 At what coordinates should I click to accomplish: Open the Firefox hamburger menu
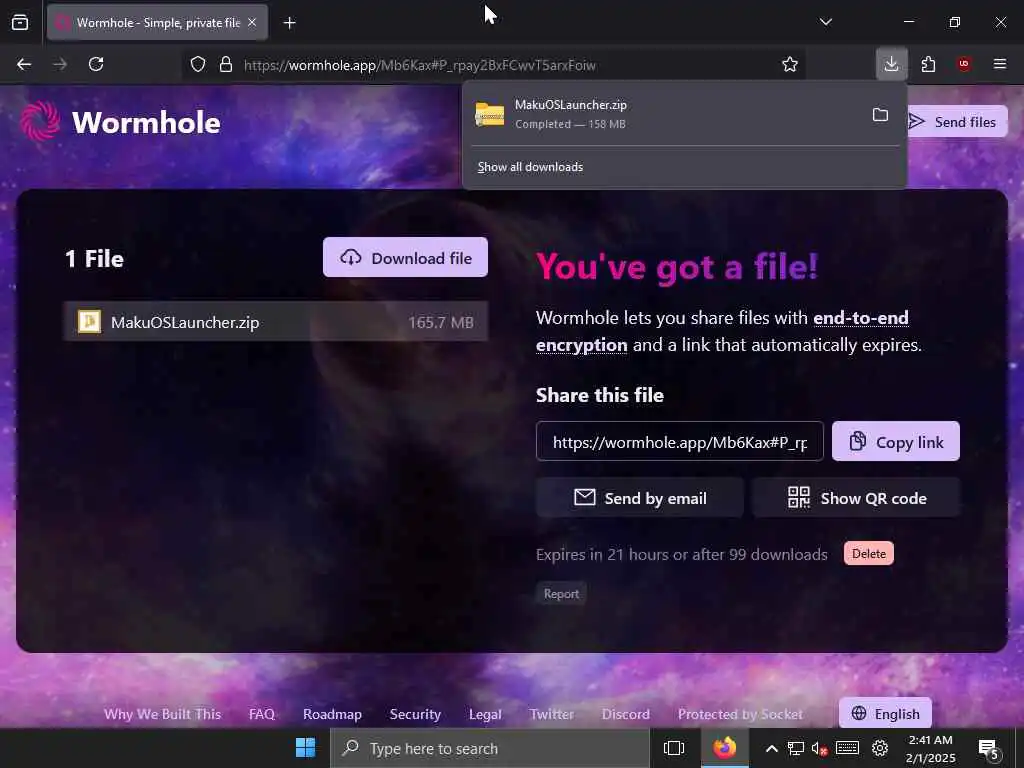[x=1000, y=64]
